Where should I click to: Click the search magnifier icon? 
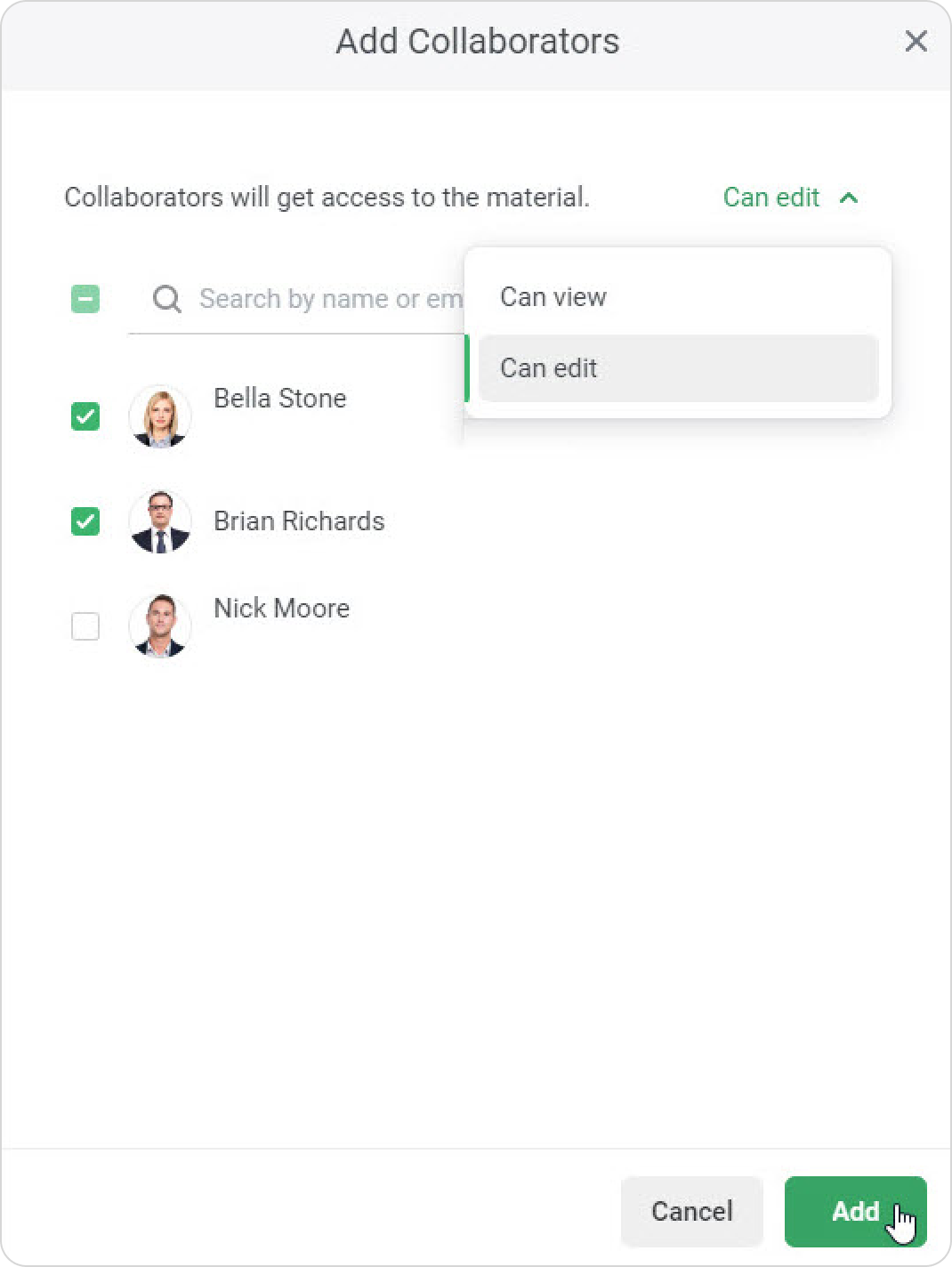tap(166, 299)
